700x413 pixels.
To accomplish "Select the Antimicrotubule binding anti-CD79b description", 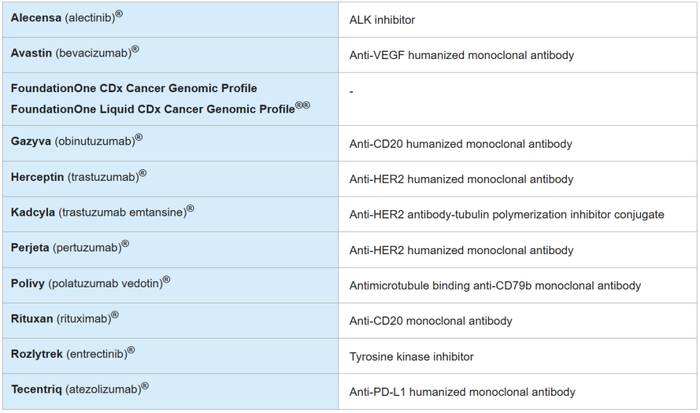I will tap(495, 286).
